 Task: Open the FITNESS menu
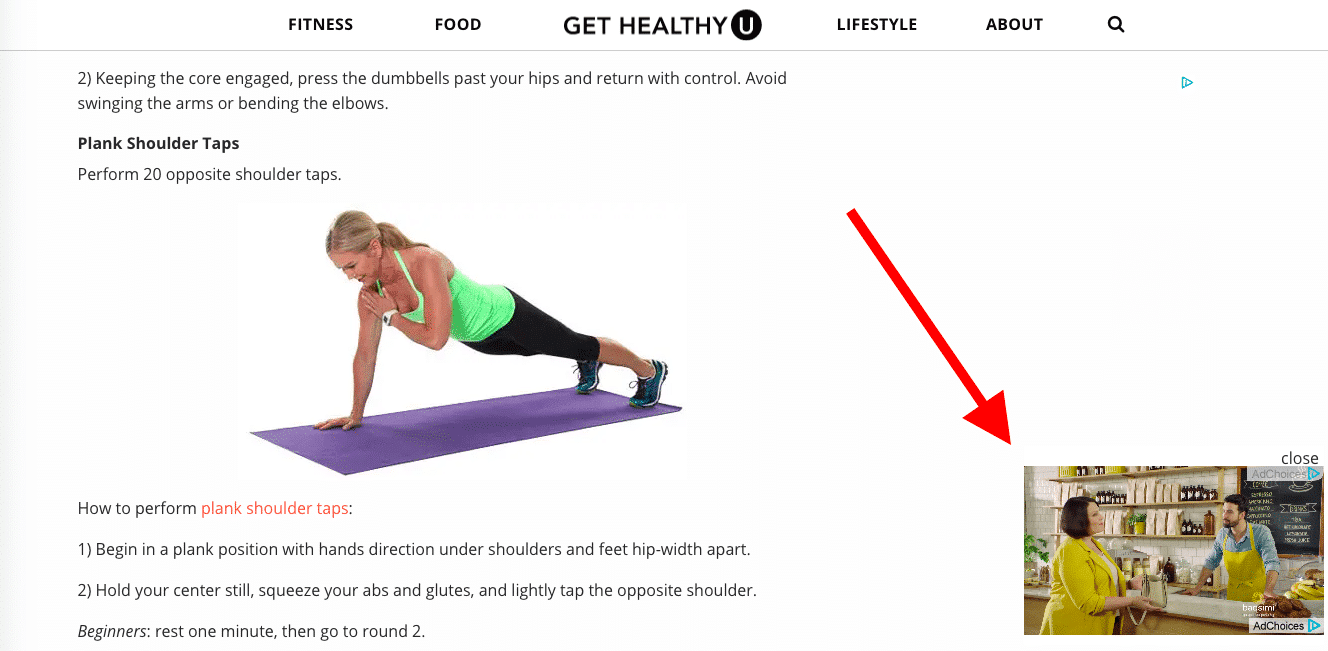coord(320,25)
